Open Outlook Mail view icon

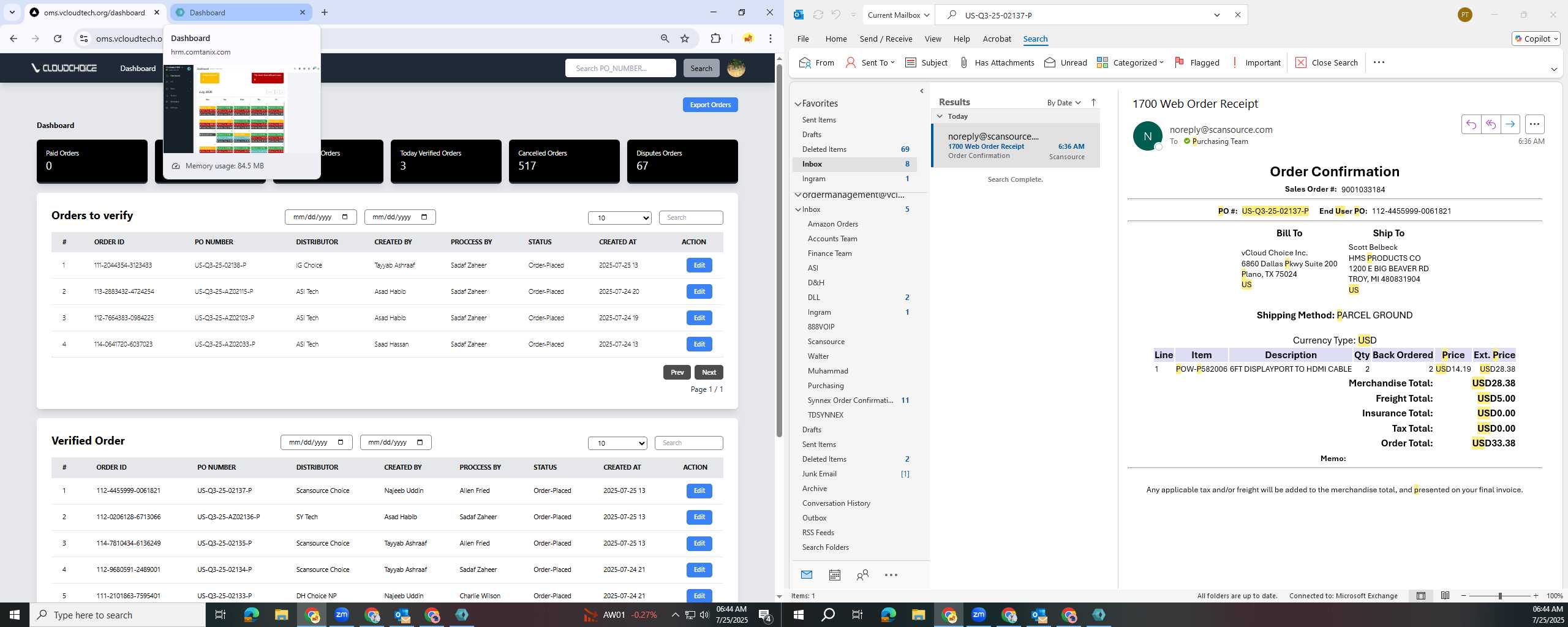point(807,574)
